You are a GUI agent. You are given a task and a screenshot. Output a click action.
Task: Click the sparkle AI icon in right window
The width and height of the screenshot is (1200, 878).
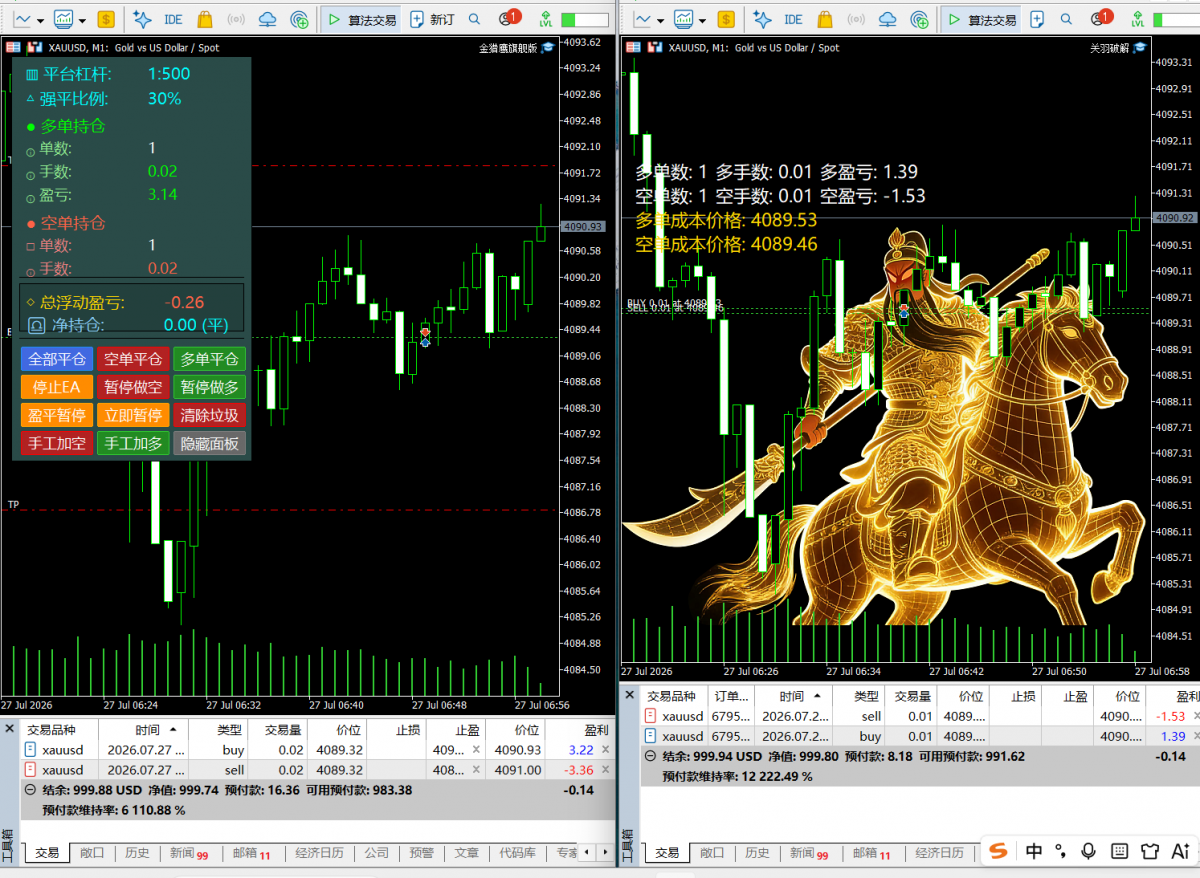762,19
